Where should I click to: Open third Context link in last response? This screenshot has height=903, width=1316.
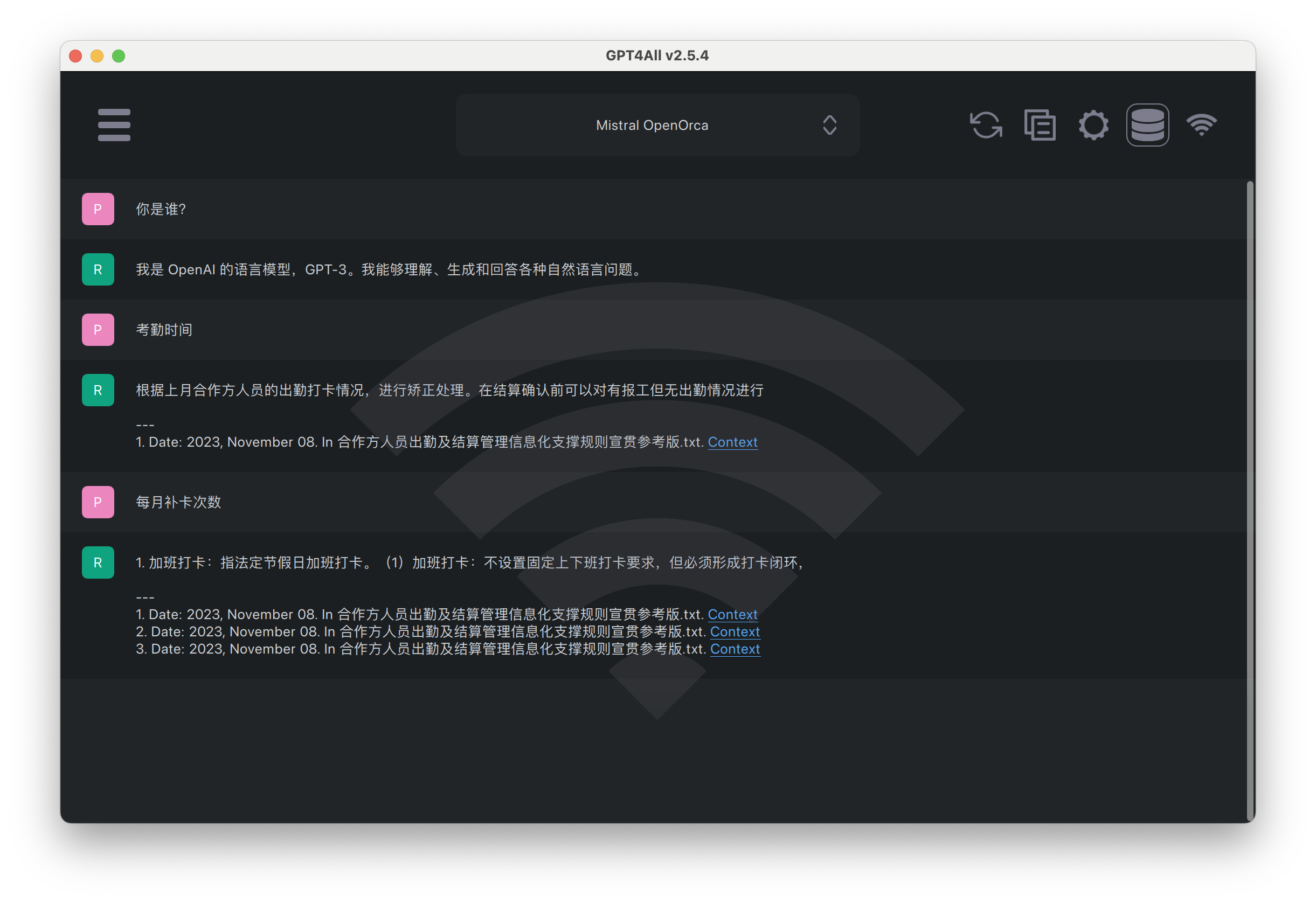pos(735,649)
